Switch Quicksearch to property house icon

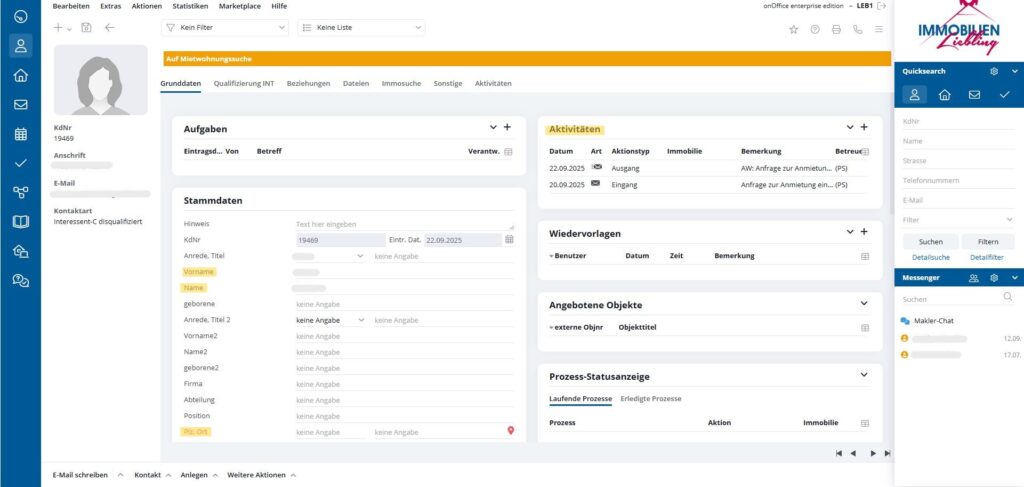944,95
